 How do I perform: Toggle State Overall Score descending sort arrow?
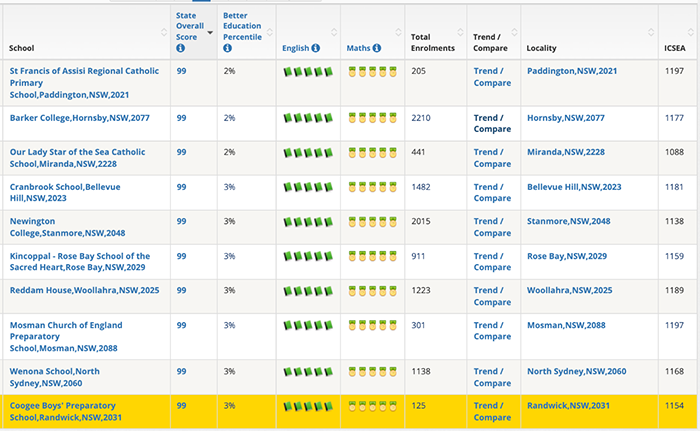[210, 33]
